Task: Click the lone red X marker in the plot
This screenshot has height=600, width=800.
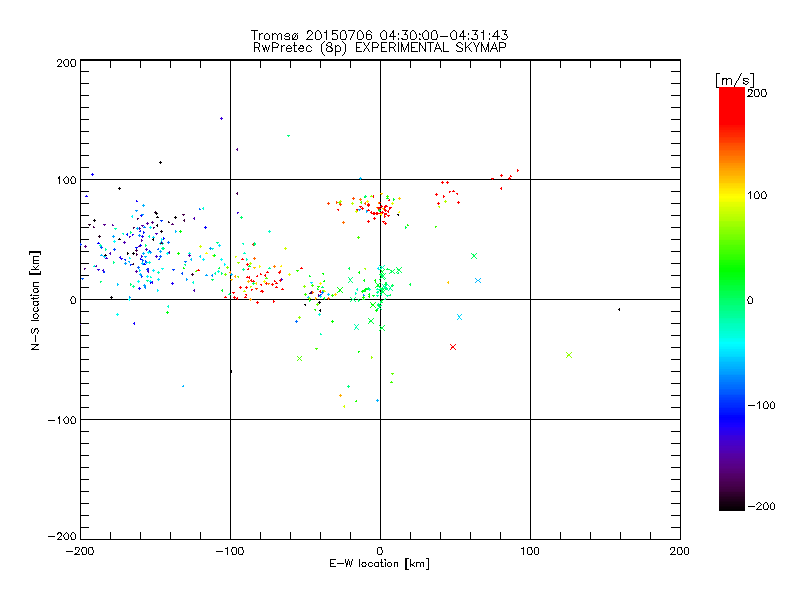Action: pos(453,347)
